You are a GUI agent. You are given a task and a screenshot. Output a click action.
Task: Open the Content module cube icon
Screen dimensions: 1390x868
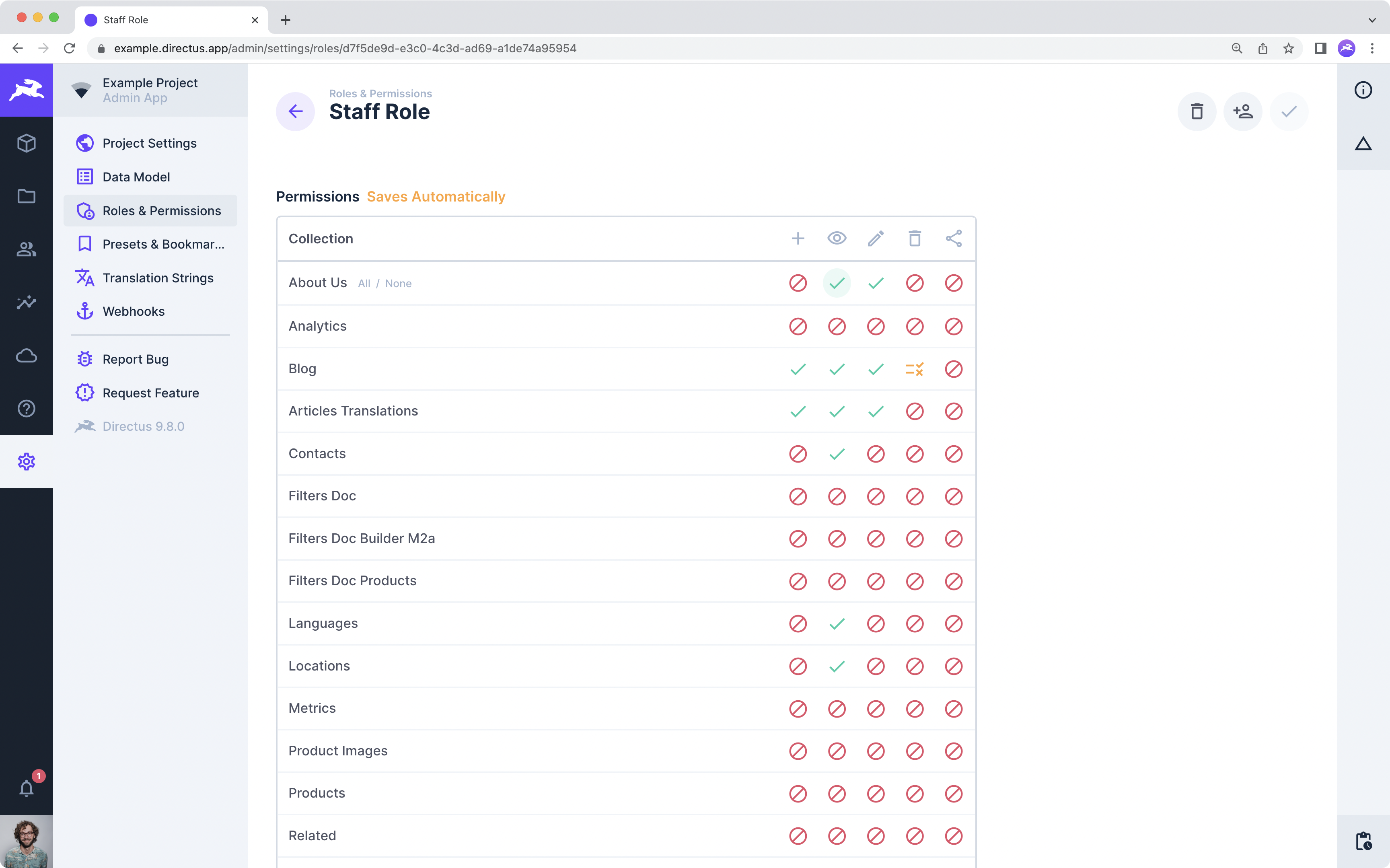[x=27, y=143]
